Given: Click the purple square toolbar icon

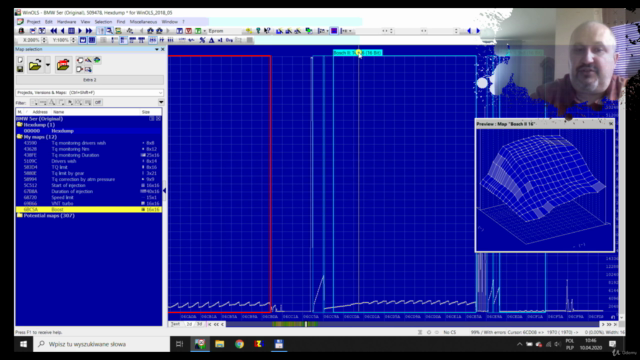Looking at the screenshot, I should coord(334,31).
